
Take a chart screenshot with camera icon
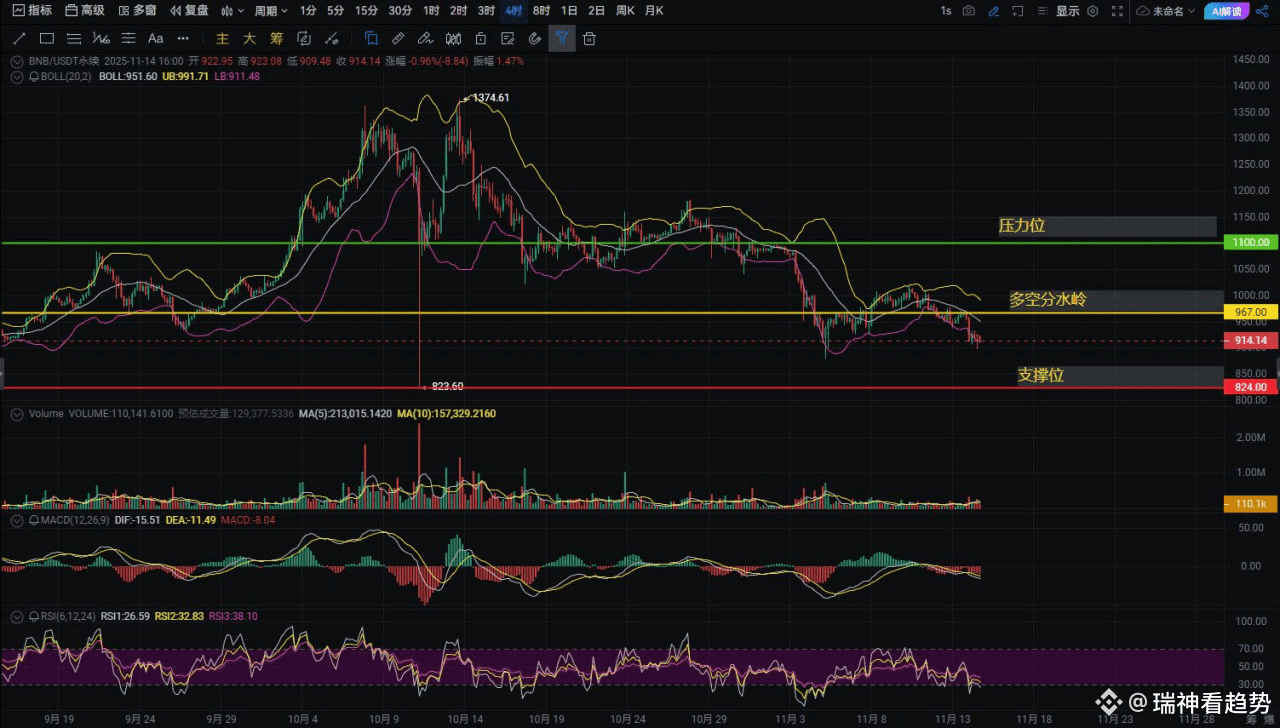pos(969,11)
